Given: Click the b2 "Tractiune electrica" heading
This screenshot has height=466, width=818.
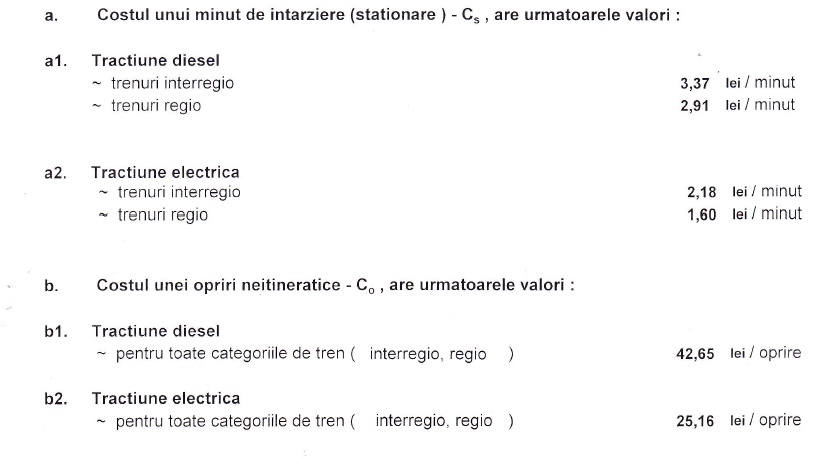Looking at the screenshot, I should 166,399.
